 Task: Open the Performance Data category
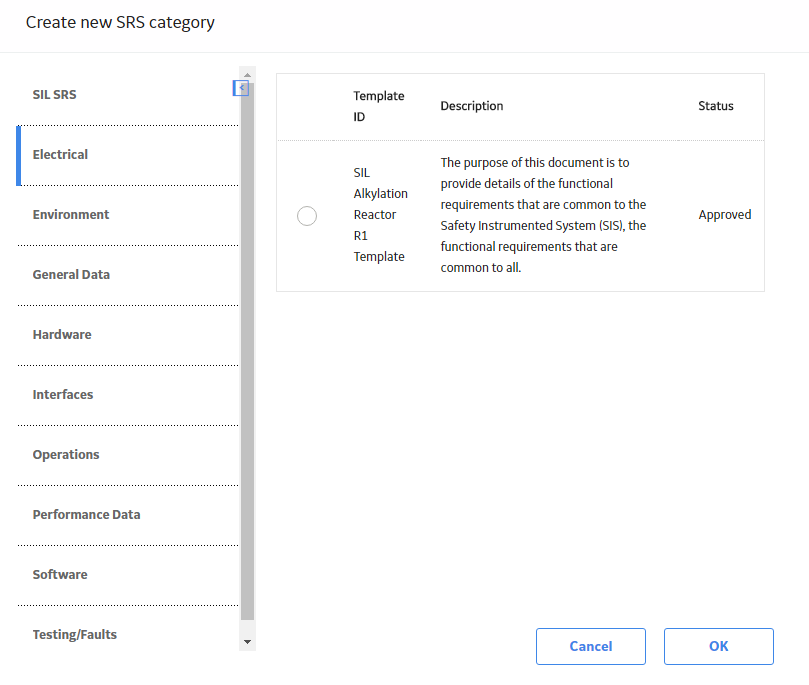(128, 515)
